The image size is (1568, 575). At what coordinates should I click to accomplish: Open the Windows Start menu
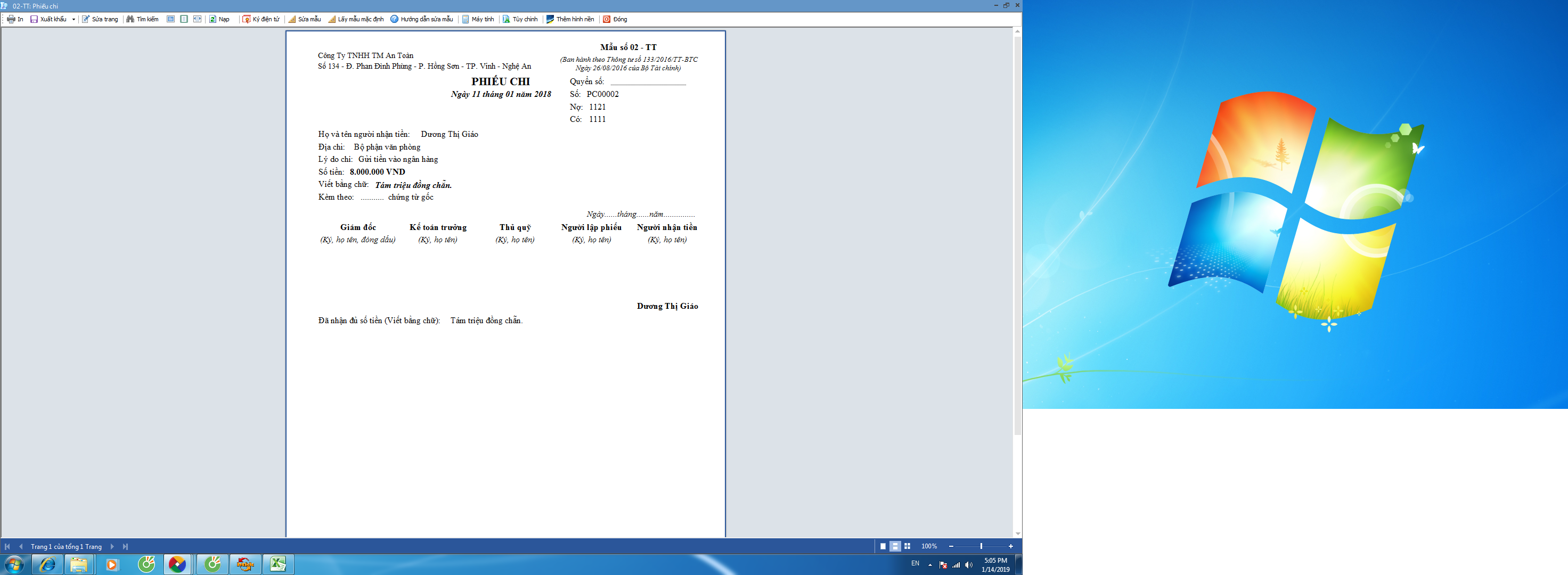tap(14, 565)
